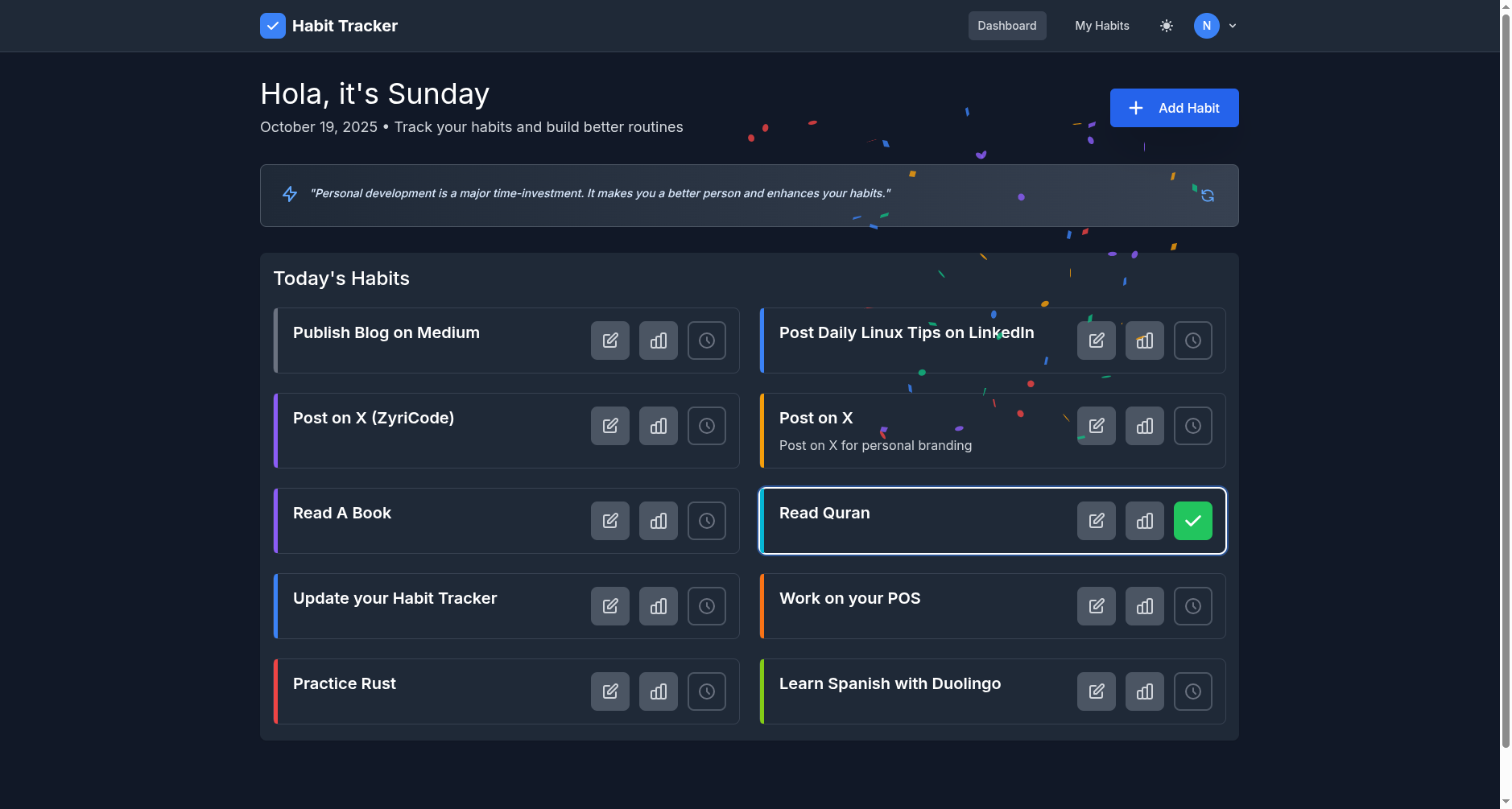Viewport: 1512px width, 809px height.
Task: Uncheck Read Quran as completed
Action: point(1192,520)
